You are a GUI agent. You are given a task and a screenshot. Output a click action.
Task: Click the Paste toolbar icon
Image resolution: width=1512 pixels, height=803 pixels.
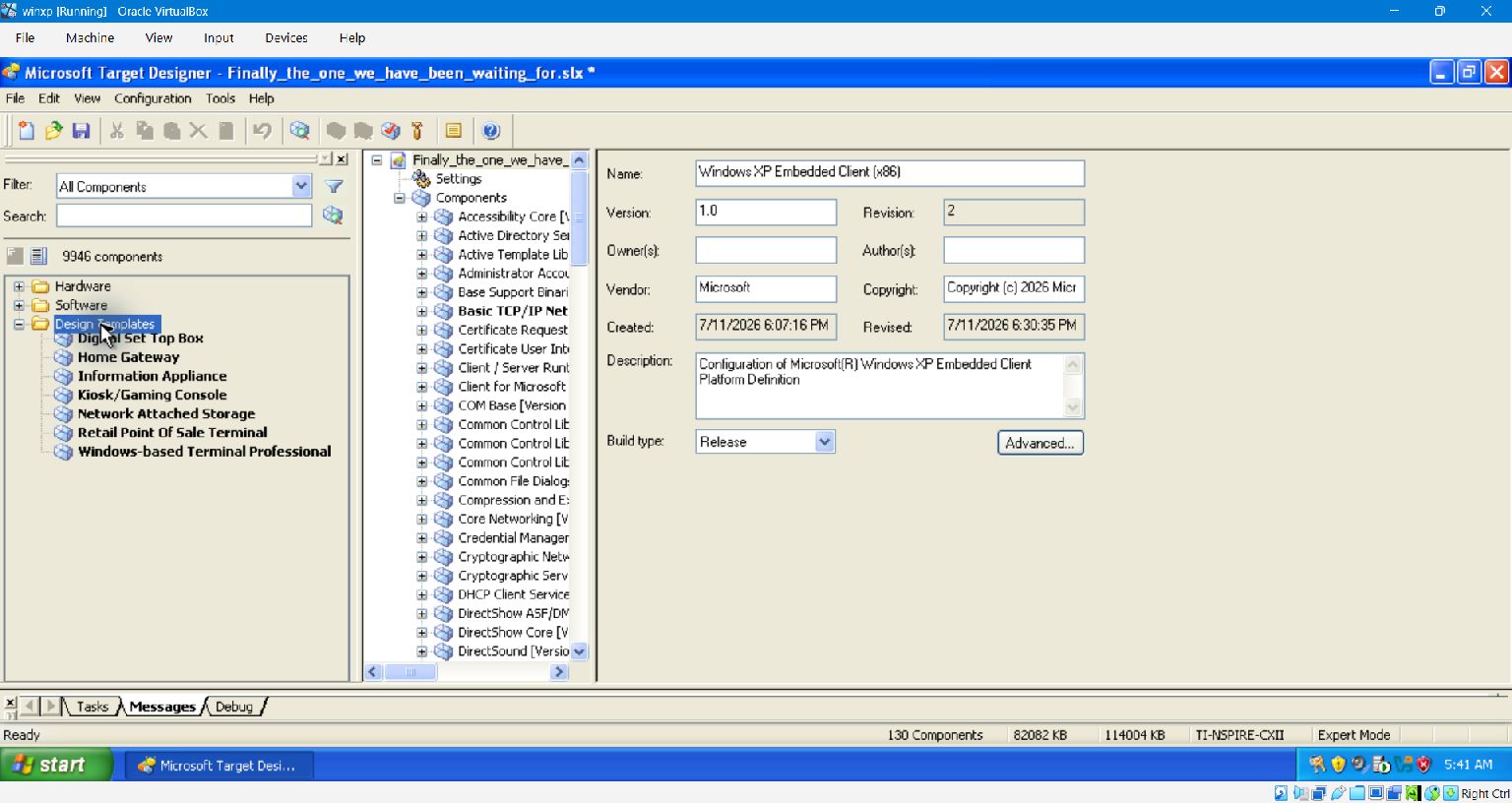pyautogui.click(x=171, y=131)
